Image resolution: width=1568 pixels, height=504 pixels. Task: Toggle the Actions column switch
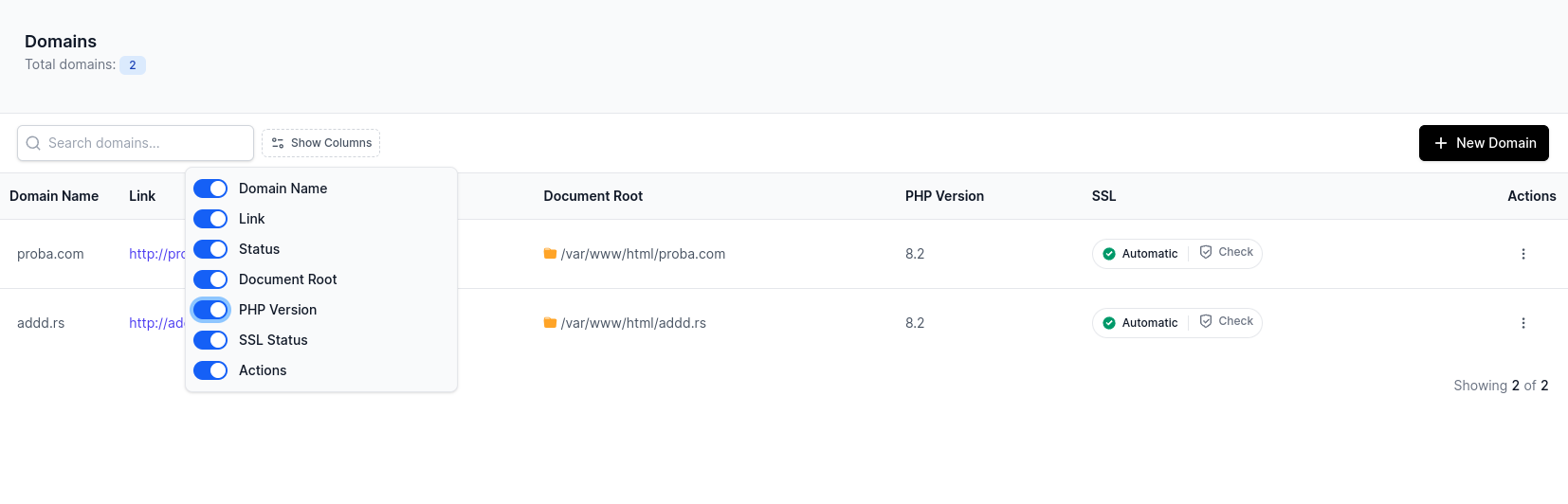[210, 370]
